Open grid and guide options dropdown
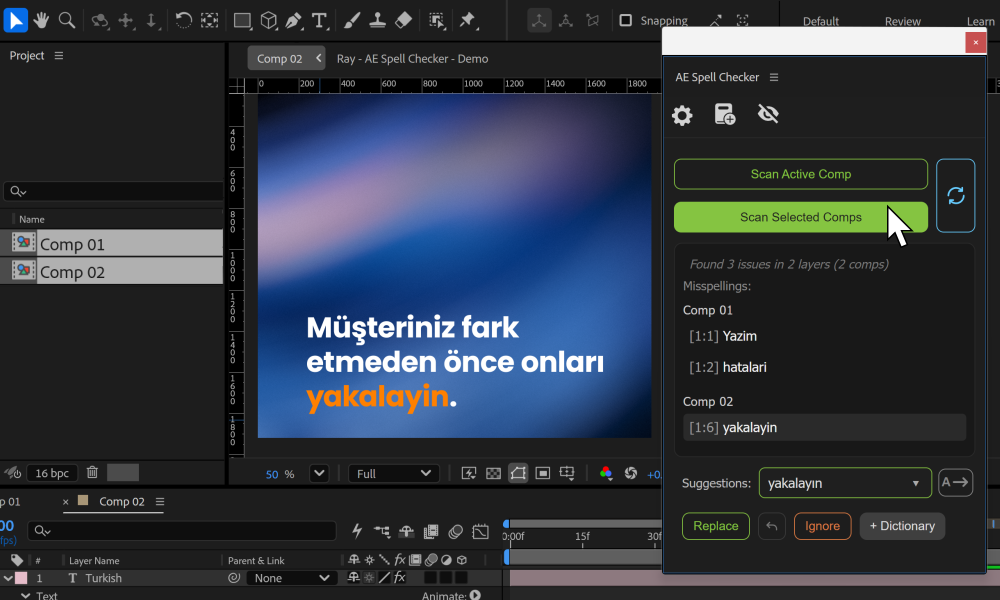This screenshot has width=1000, height=600. (567, 473)
